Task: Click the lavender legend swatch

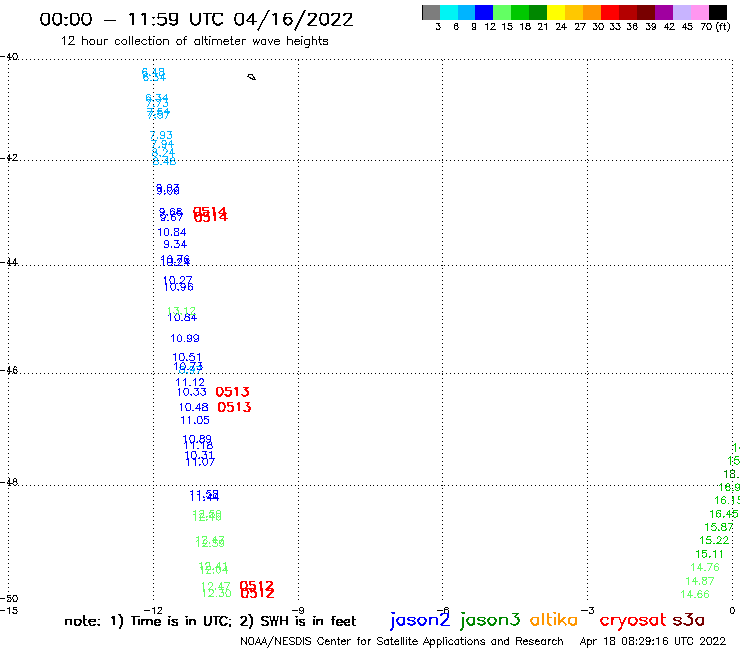Action: click(681, 12)
